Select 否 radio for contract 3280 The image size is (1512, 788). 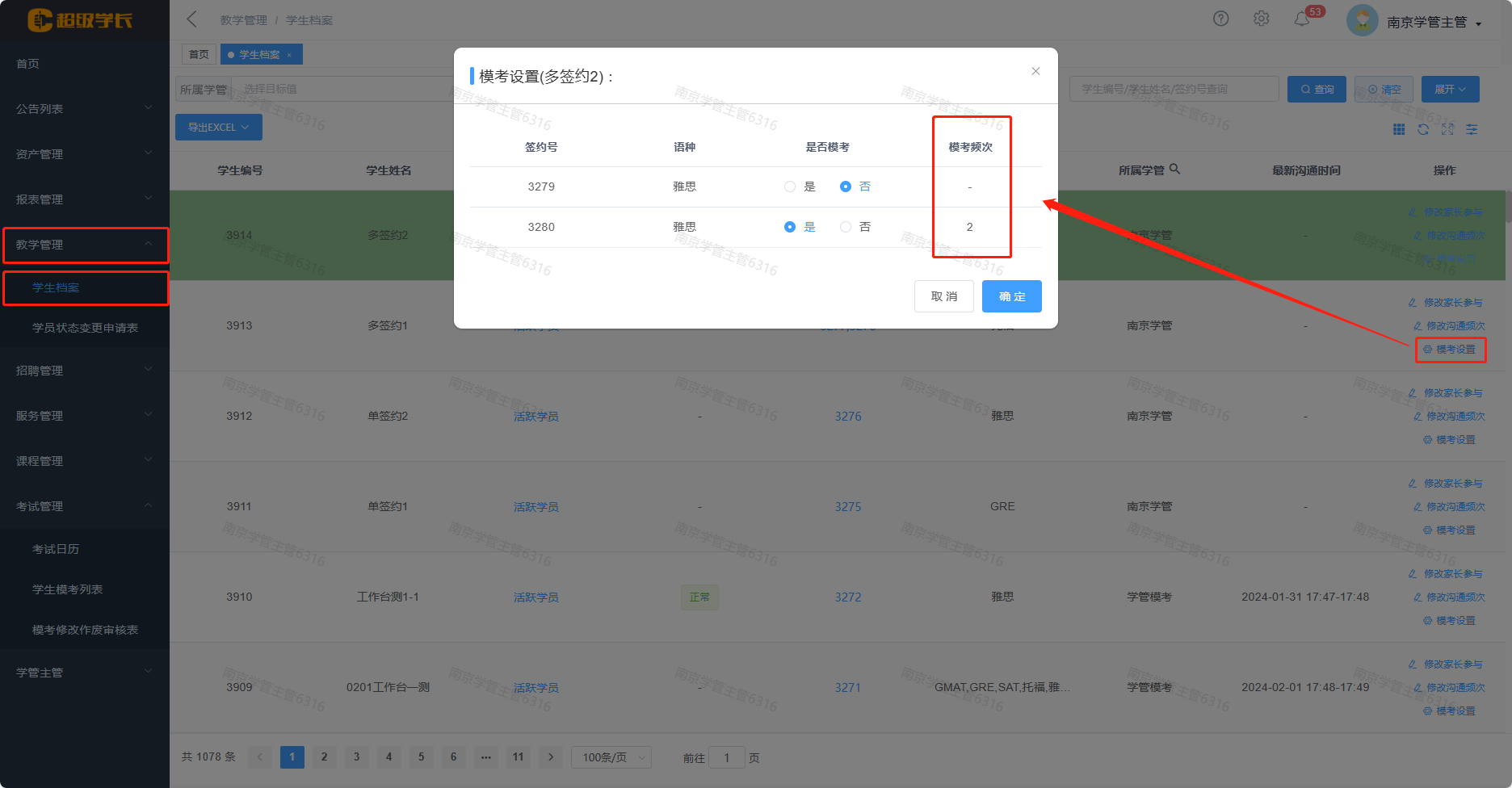[846, 227]
